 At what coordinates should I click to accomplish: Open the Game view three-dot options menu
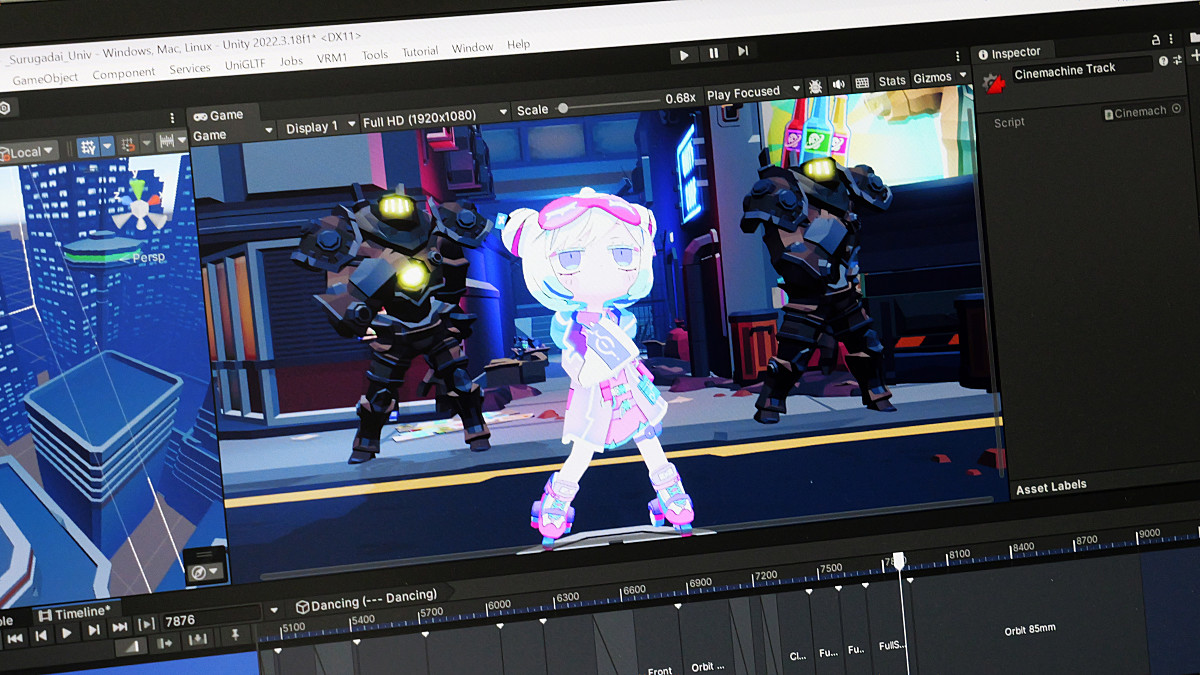pyautogui.click(x=958, y=55)
